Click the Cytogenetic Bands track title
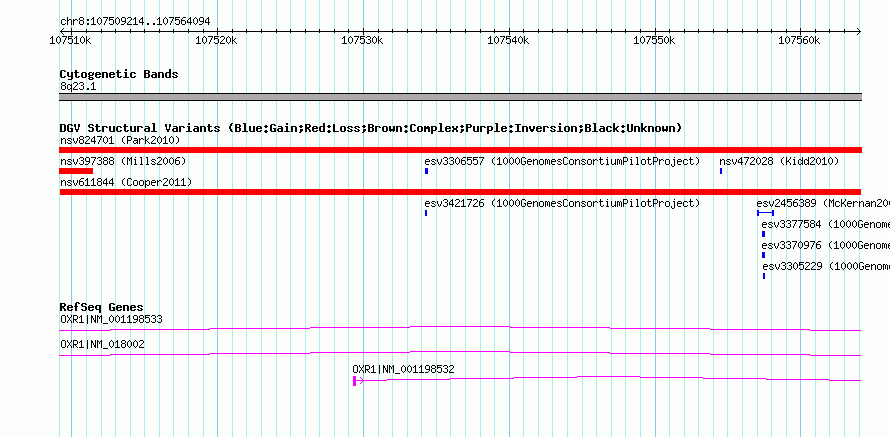890x437 pixels. [x=119, y=74]
